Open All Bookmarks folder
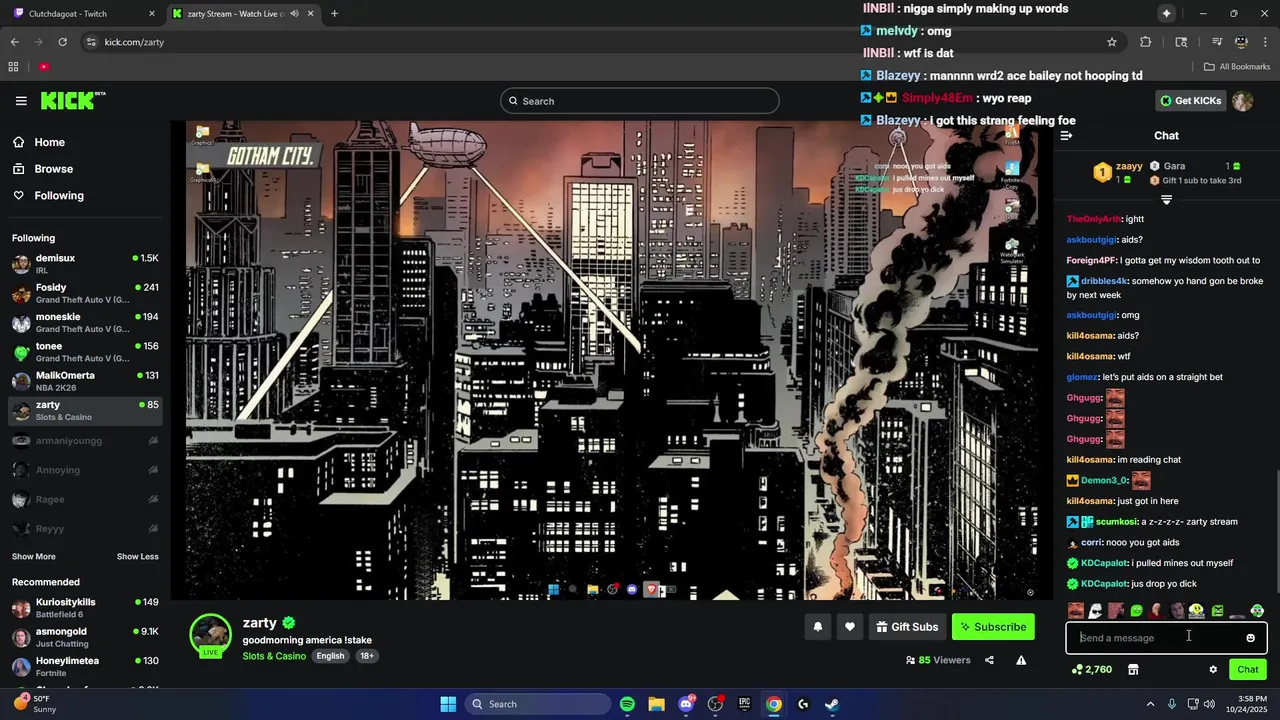This screenshot has height=720, width=1280. [1237, 67]
